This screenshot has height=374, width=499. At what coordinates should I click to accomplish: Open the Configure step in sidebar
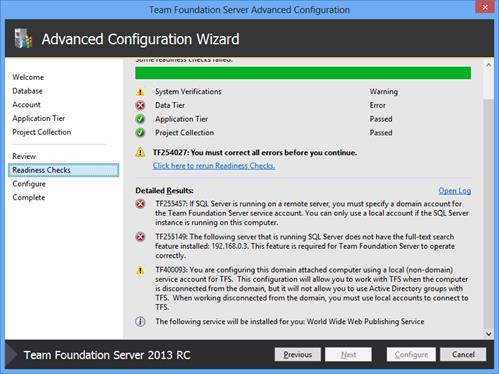(x=29, y=184)
